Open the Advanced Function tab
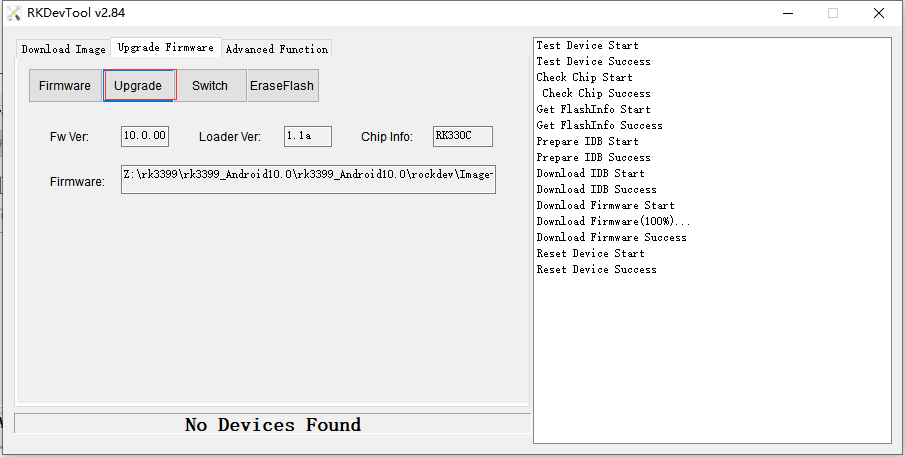This screenshot has height=457, width=905. (x=277, y=49)
